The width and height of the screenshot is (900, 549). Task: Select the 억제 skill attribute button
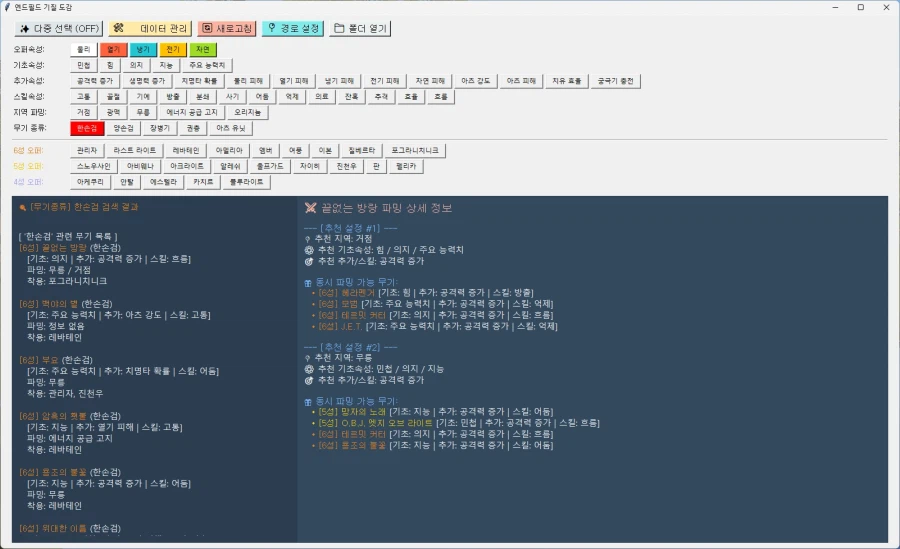pos(292,96)
